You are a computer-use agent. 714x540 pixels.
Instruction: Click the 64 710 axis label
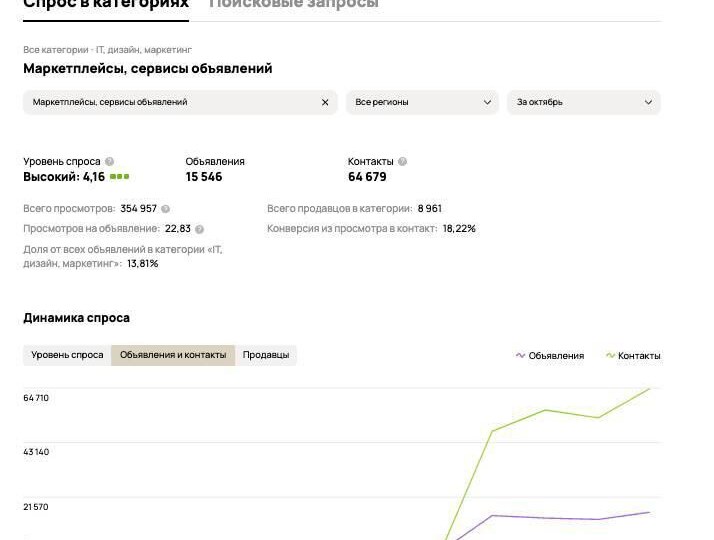pyautogui.click(x=36, y=398)
